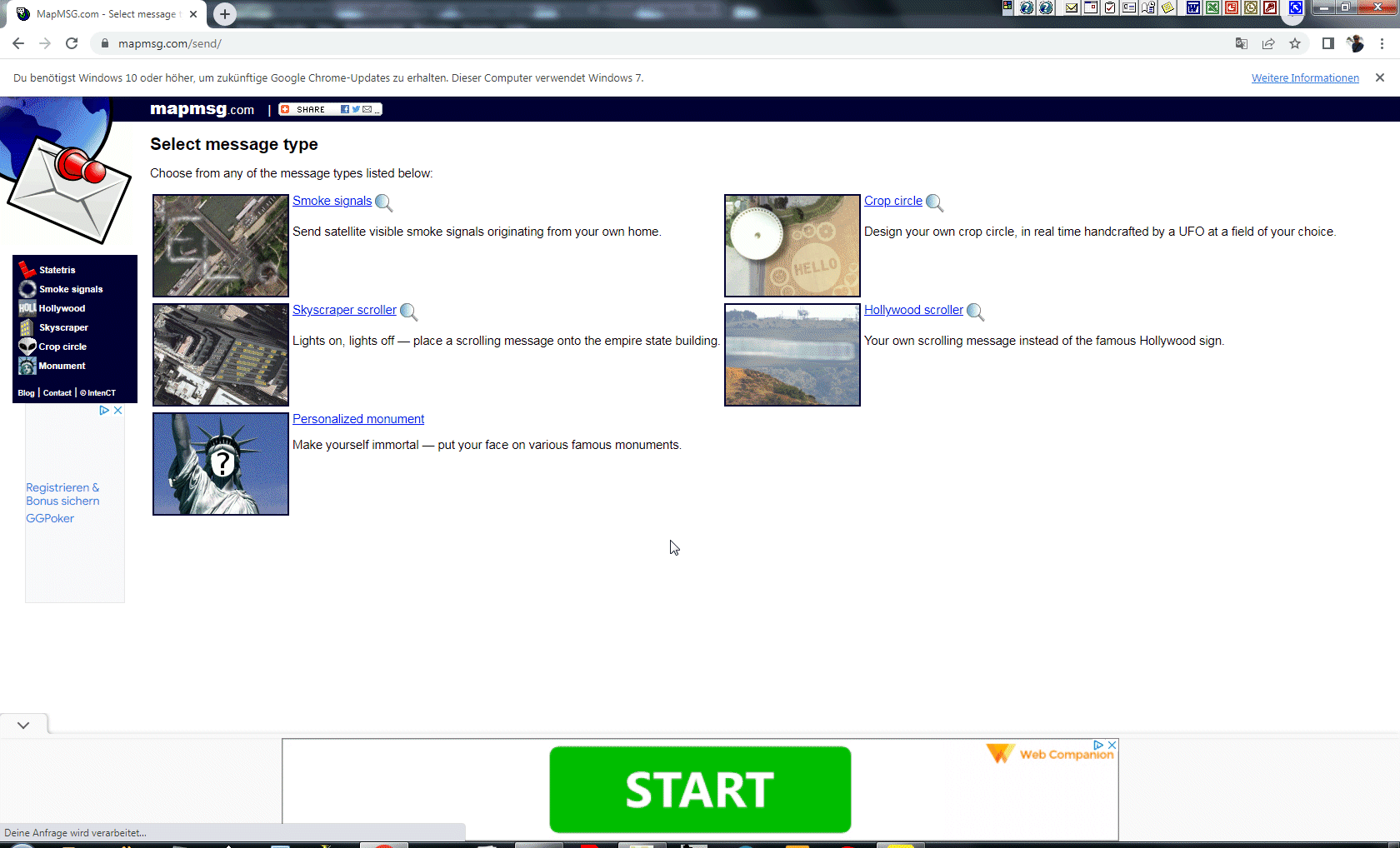This screenshot has width=1400, height=848.
Task: Click the Crop circle HELLO thumbnail
Action: 792,246
